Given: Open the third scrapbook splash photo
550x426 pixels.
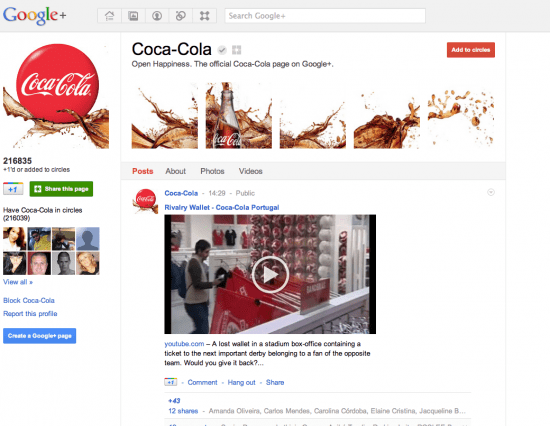Looking at the screenshot, I should point(313,115).
